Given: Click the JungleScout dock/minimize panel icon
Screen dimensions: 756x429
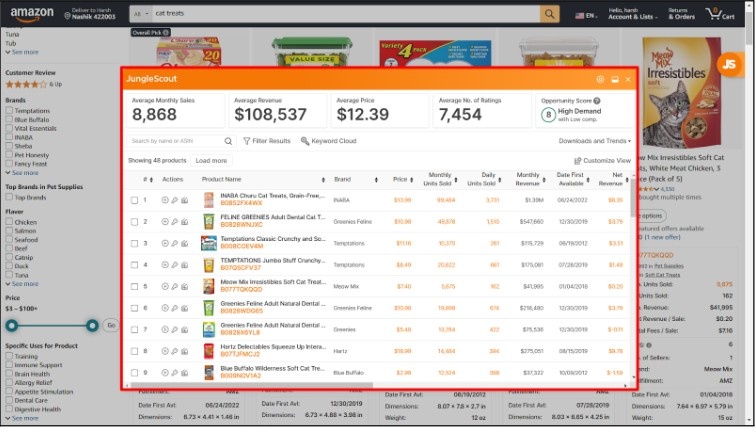Looking at the screenshot, I should point(615,80).
